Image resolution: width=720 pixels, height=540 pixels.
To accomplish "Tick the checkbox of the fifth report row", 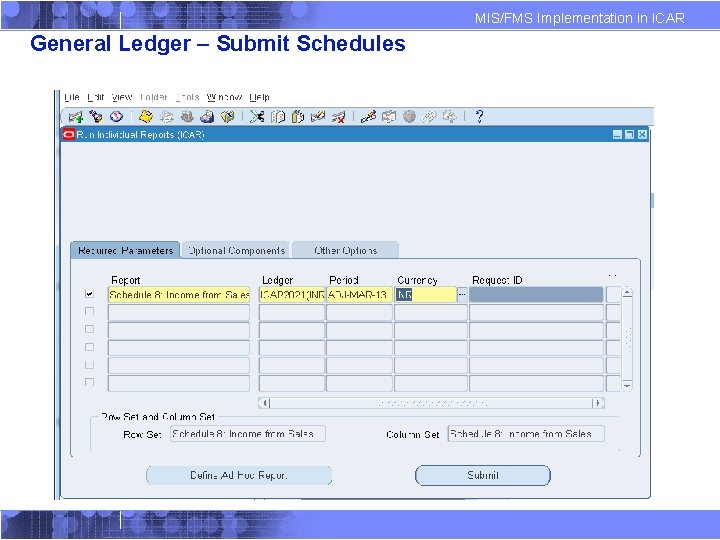I will click(x=90, y=365).
